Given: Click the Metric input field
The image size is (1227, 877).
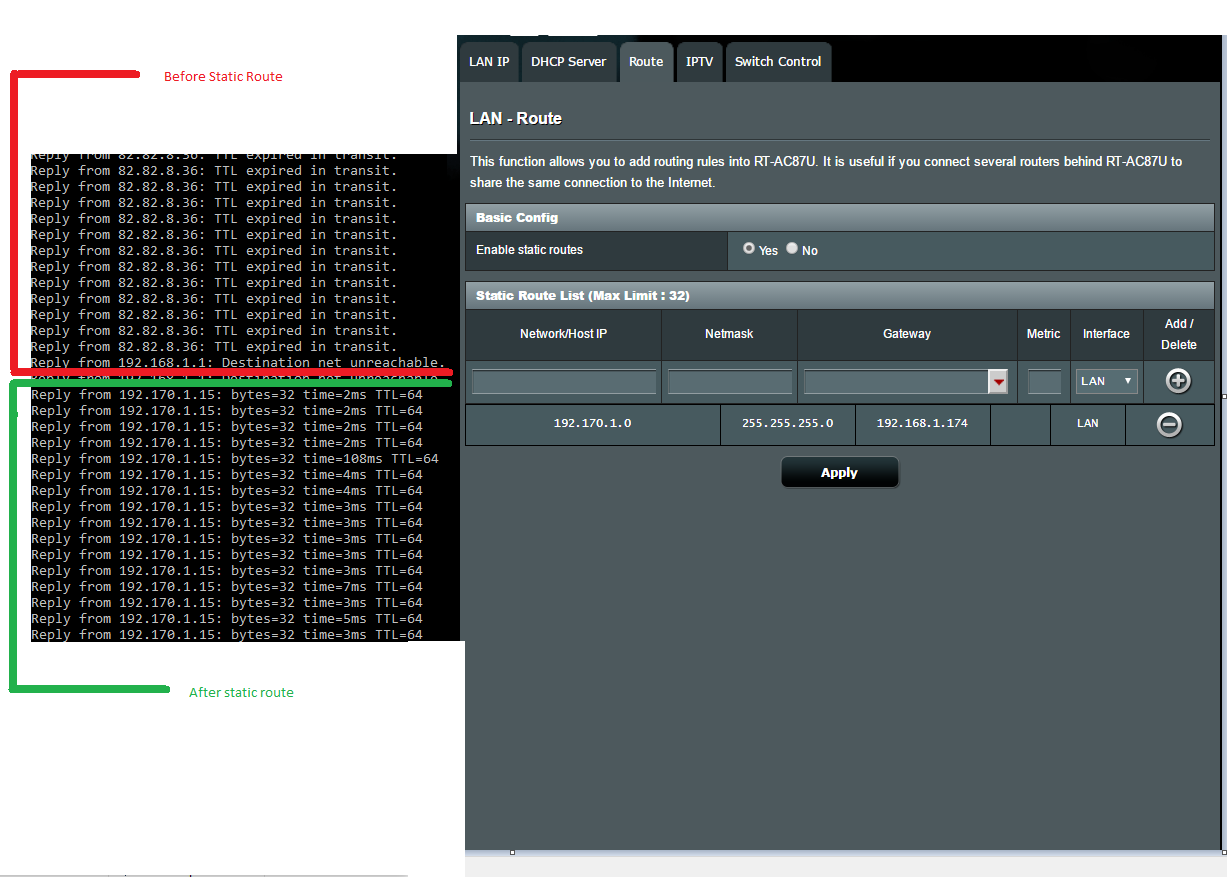Looking at the screenshot, I should coord(1043,381).
